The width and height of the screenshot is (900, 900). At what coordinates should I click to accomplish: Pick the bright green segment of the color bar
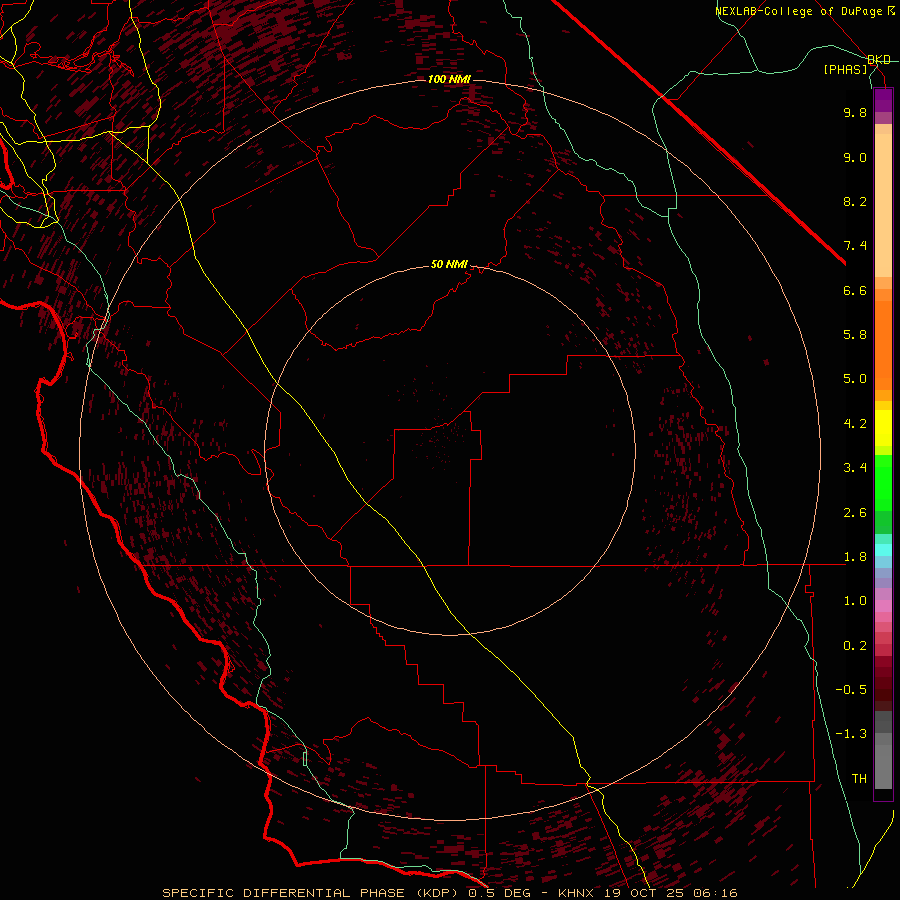[883, 482]
